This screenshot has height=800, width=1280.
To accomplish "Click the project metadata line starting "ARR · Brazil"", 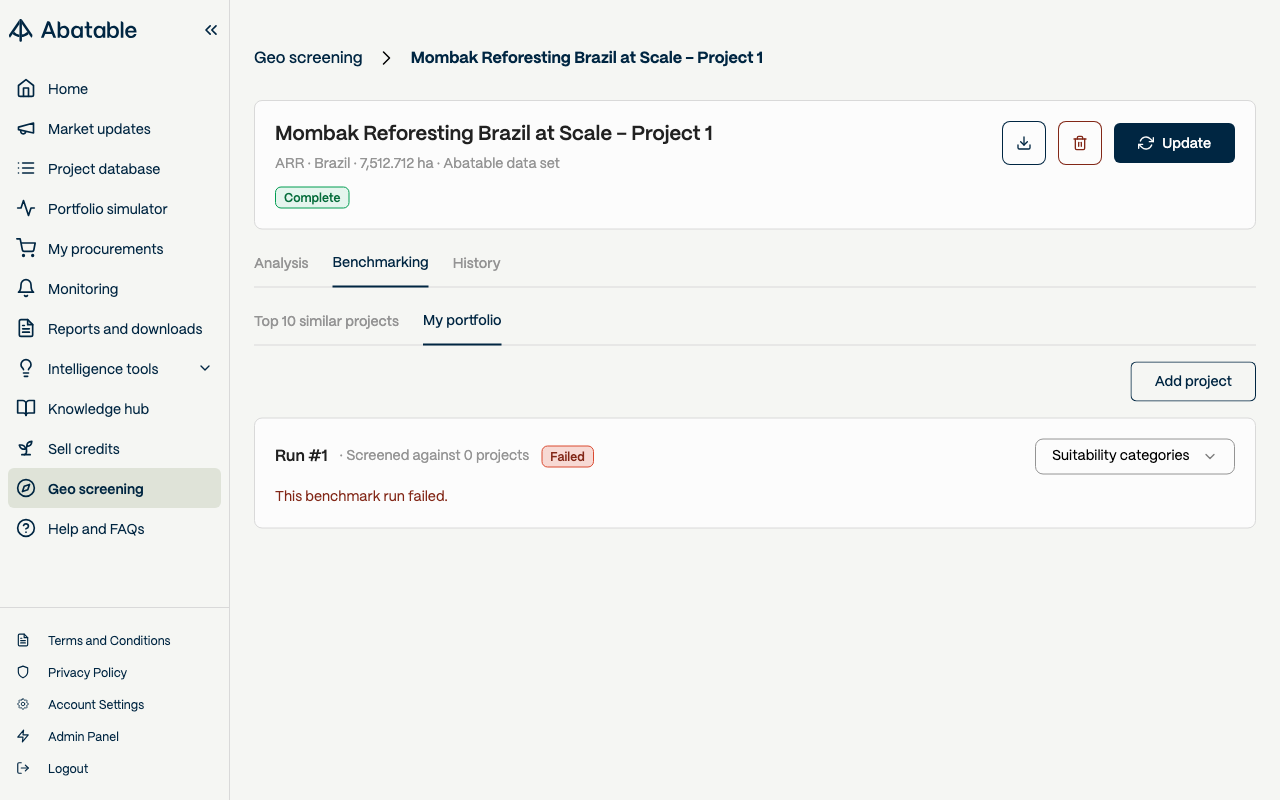I will 417,163.
